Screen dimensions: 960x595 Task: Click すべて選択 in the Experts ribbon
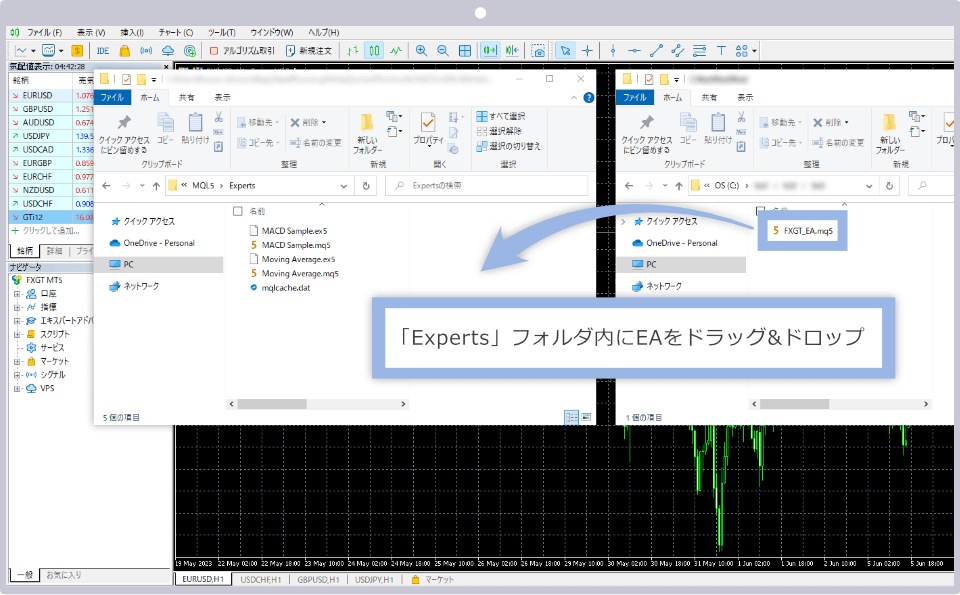501,116
